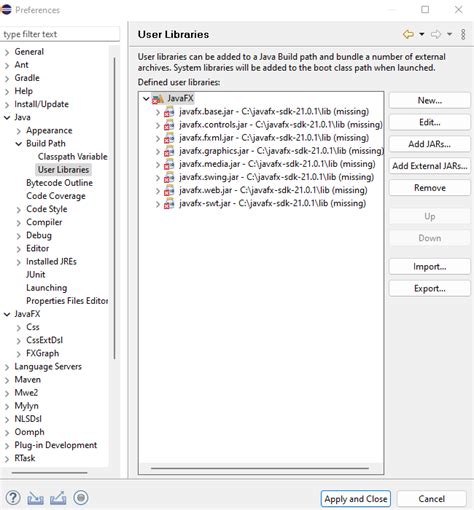The image size is (474, 510).
Task: Click the preferences tree vertical scrollbar
Action: 114,208
